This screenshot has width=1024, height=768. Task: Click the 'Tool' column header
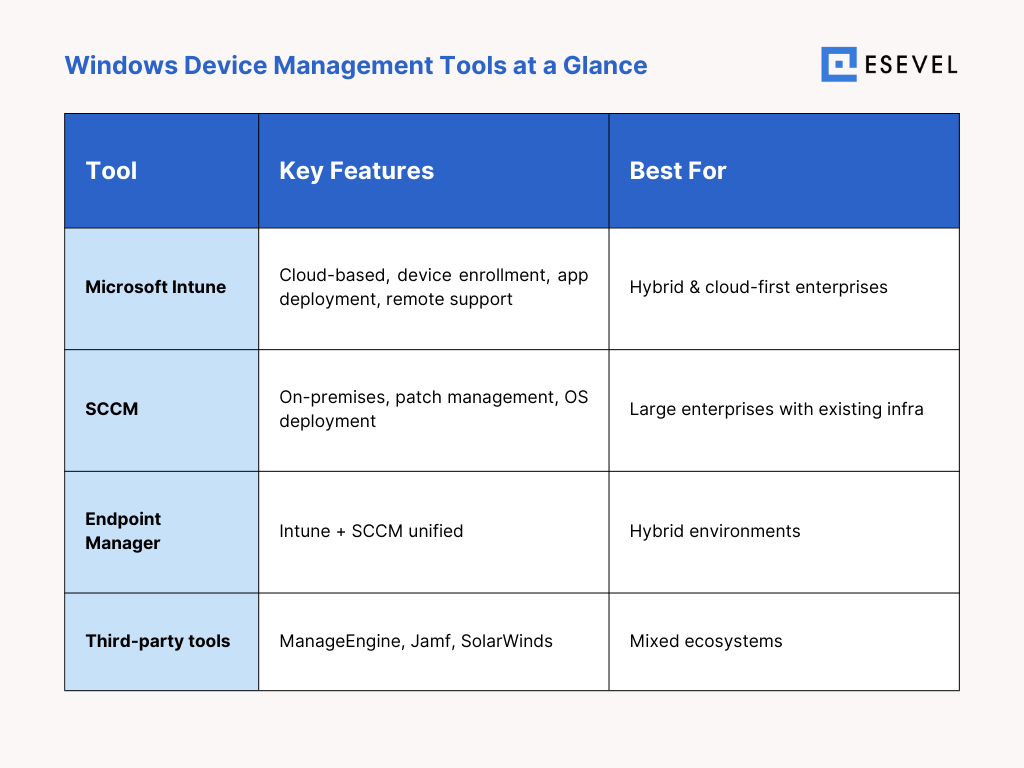click(161, 170)
